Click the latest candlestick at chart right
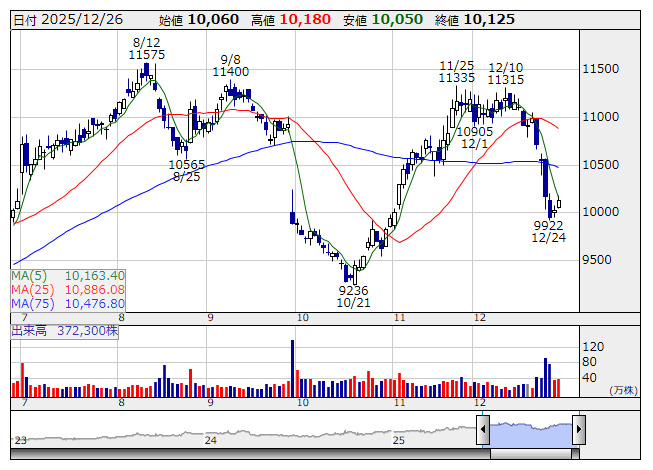The height and width of the screenshot is (470, 653). click(x=559, y=204)
